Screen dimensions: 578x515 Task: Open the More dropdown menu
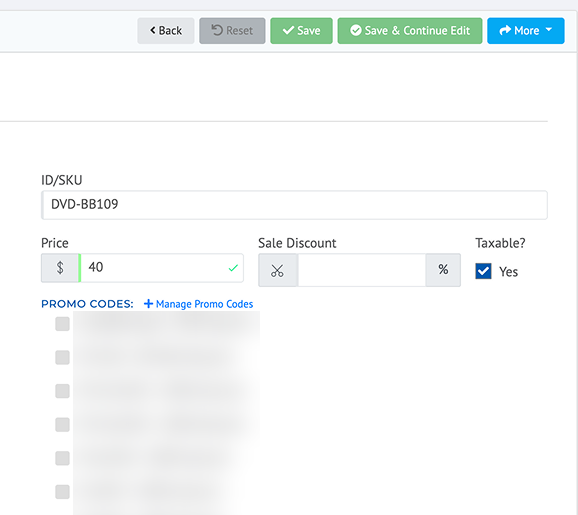[526, 31]
